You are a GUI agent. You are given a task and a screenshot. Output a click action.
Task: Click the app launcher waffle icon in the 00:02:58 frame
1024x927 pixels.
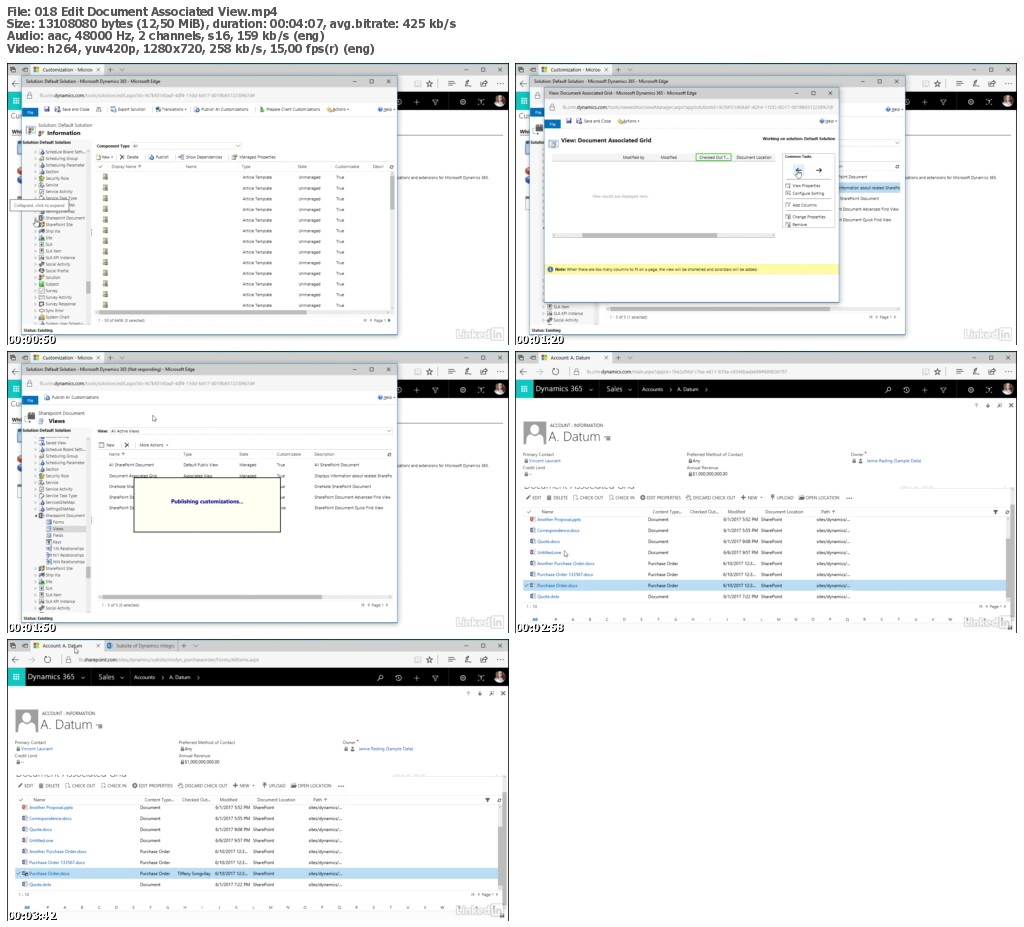[x=524, y=389]
